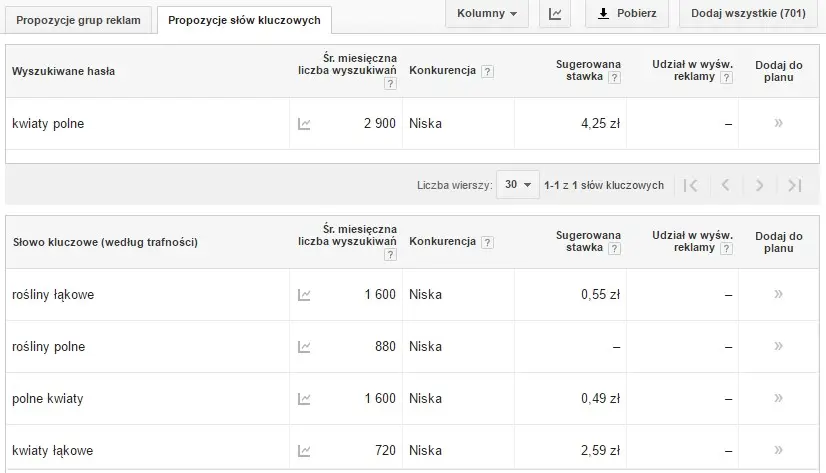Image resolution: width=826 pixels, height=473 pixels.
Task: Go to first page of keywords
Action: [690, 185]
